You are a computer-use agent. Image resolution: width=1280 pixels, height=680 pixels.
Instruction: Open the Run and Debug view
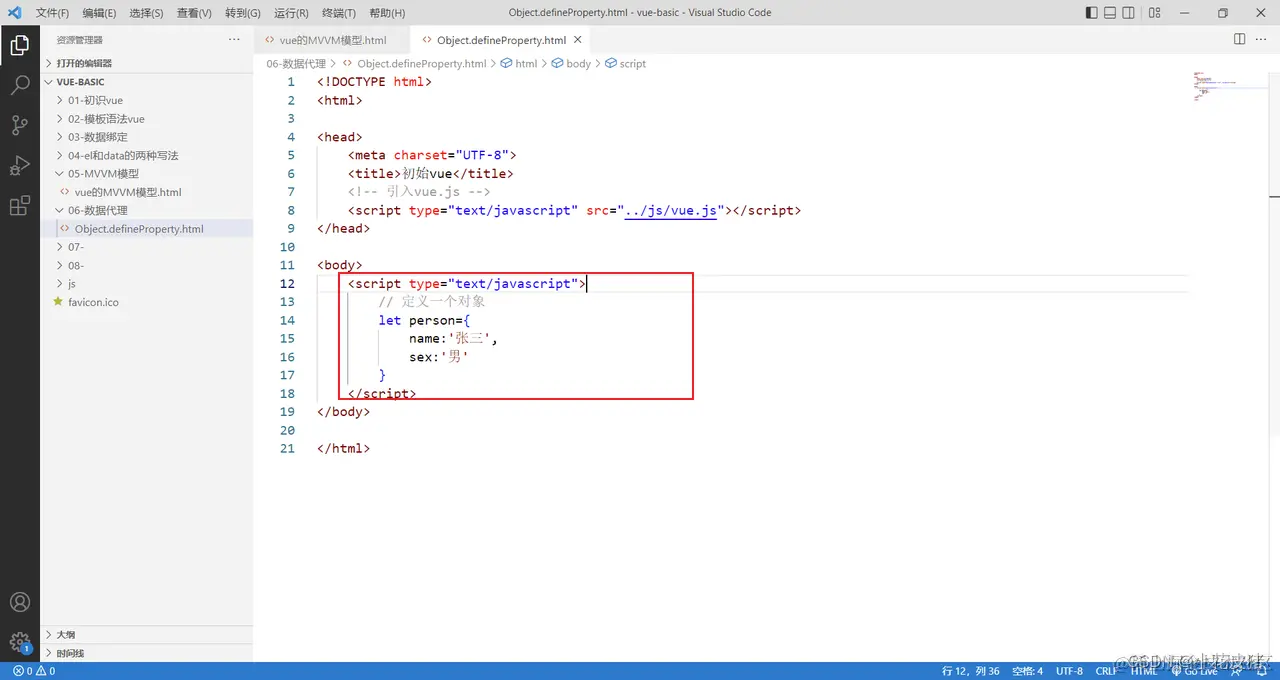point(19,165)
